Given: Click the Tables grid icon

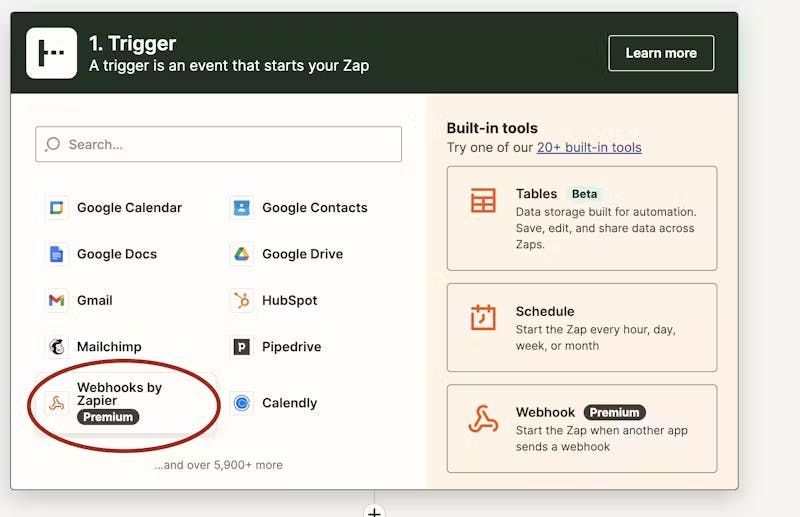Looking at the screenshot, I should pyautogui.click(x=483, y=200).
